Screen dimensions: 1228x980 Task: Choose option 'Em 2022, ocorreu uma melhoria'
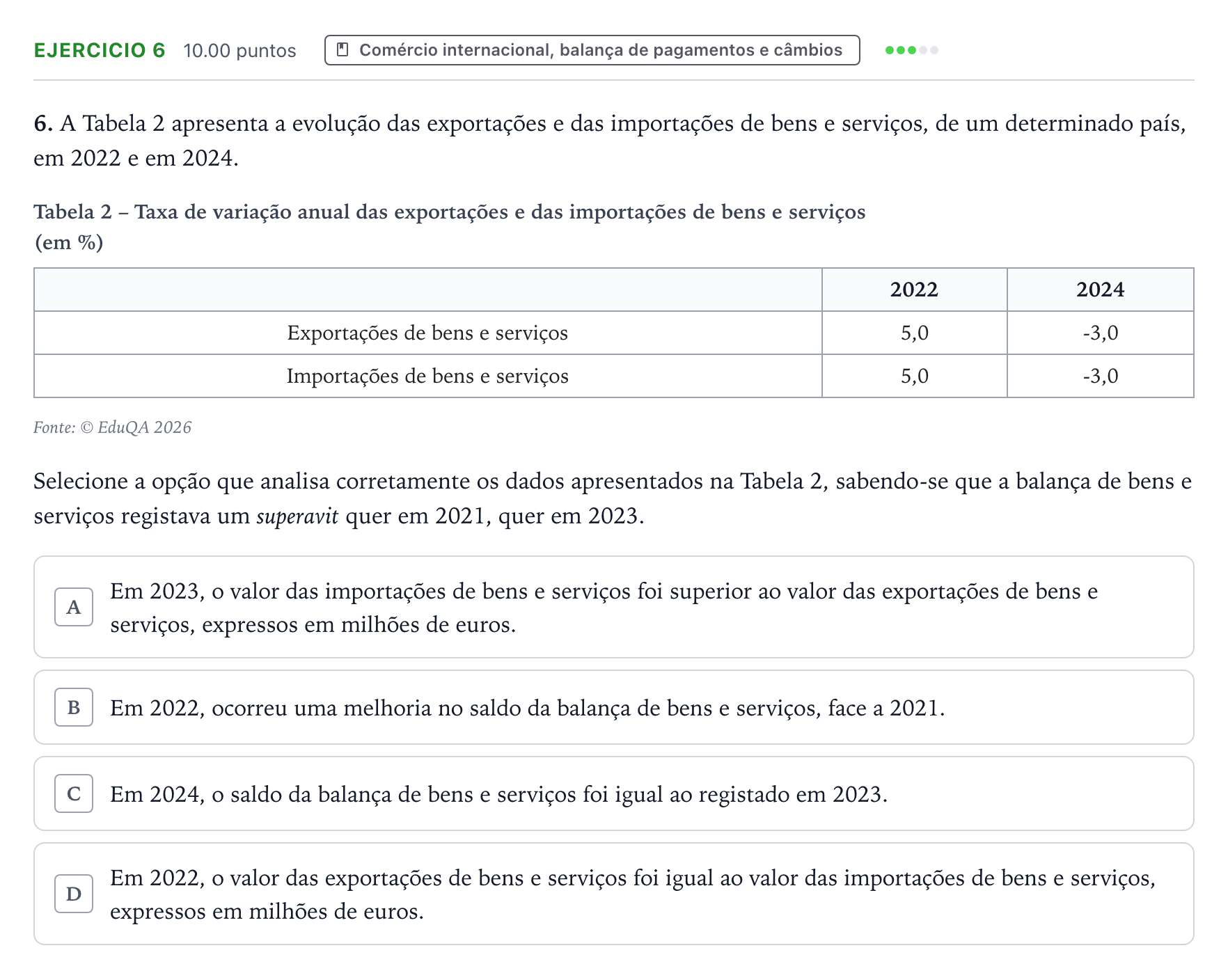(613, 707)
